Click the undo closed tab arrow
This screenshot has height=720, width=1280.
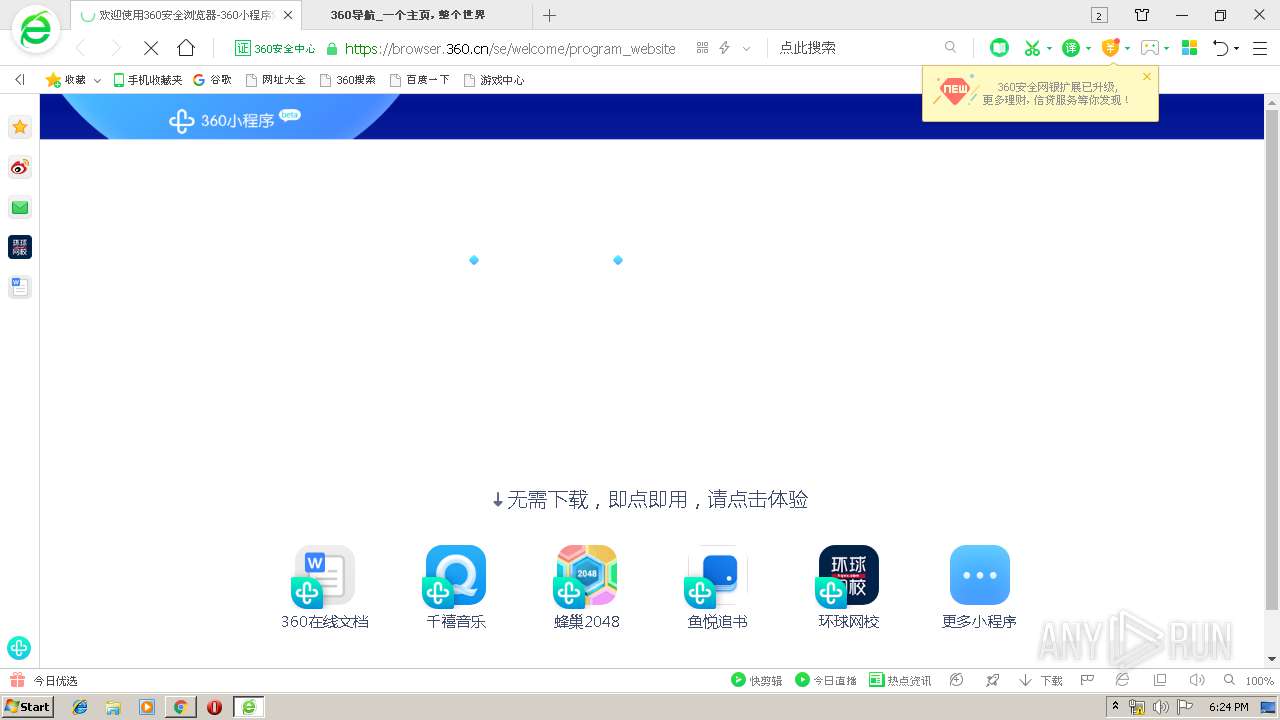click(x=1220, y=48)
